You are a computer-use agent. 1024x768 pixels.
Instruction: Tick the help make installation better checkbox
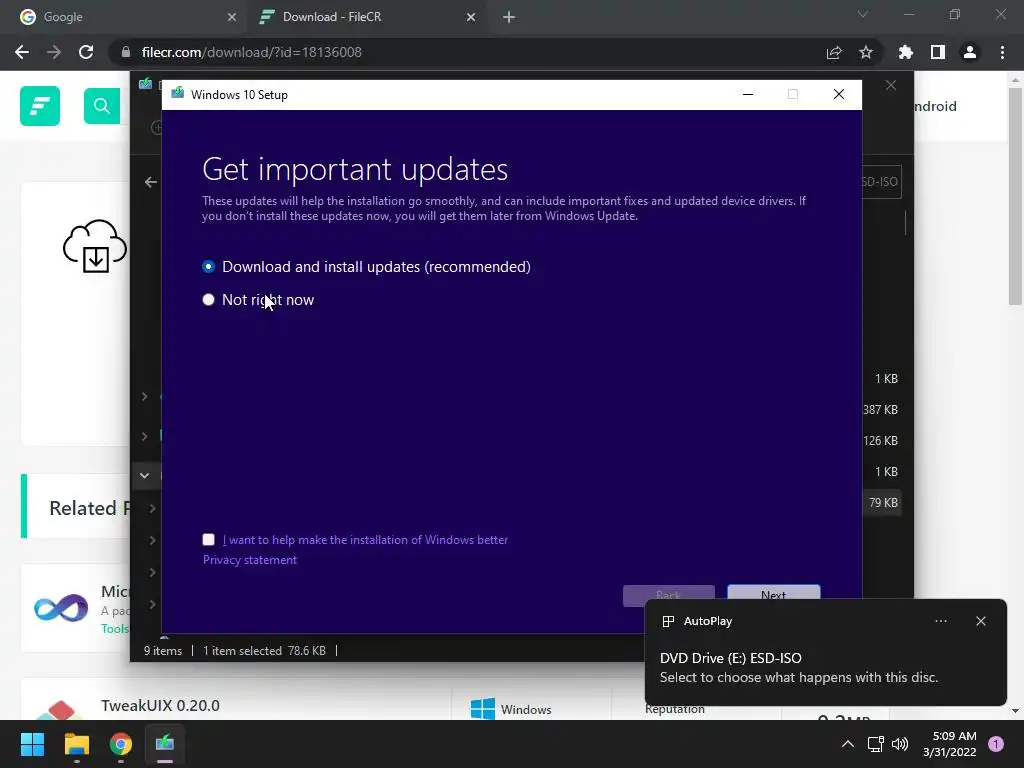point(208,539)
